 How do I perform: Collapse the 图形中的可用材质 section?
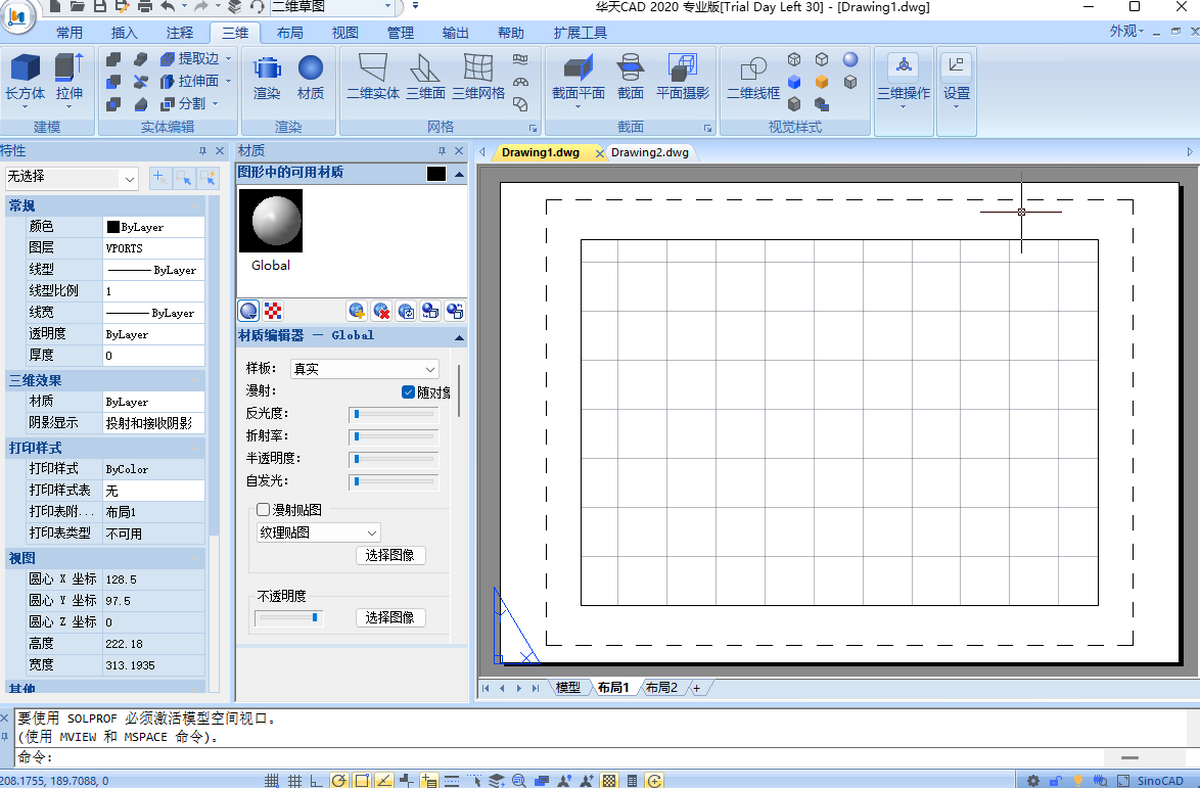[x=459, y=173]
